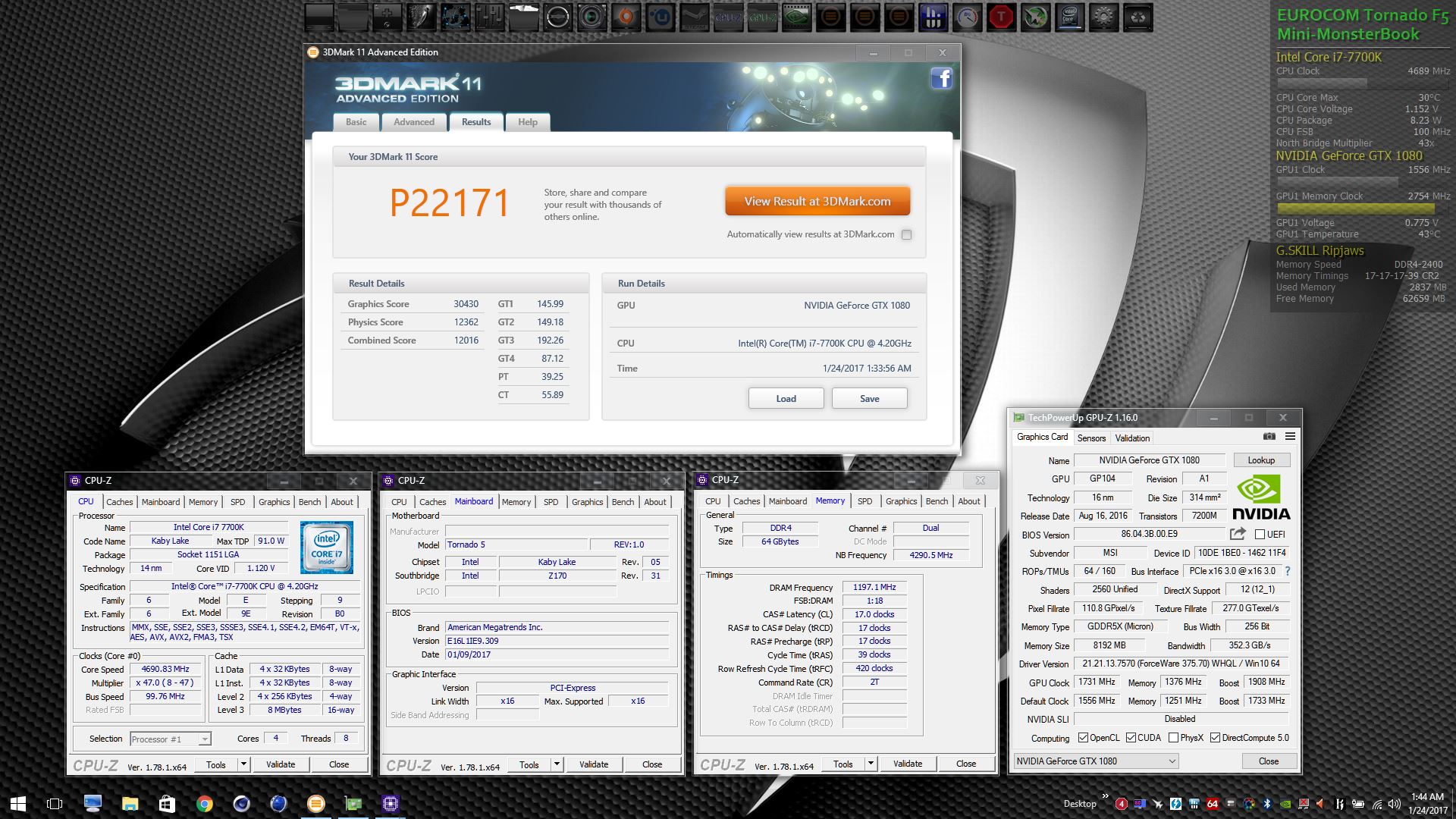Open the Intel Core utility dock icon
1456x819 pixels.
click(x=1070, y=17)
